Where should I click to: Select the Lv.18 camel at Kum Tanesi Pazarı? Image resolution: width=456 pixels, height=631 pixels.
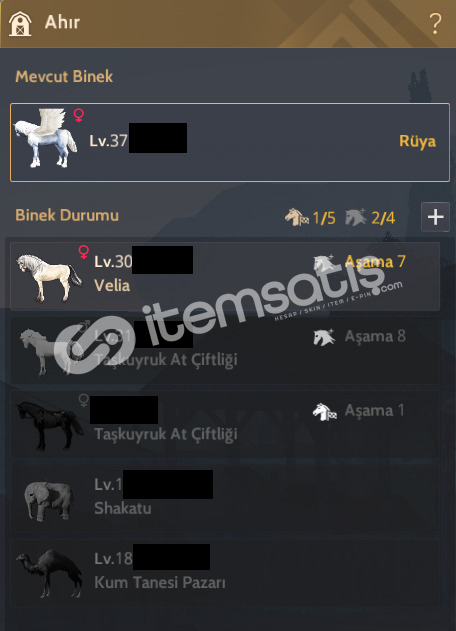coord(225,572)
